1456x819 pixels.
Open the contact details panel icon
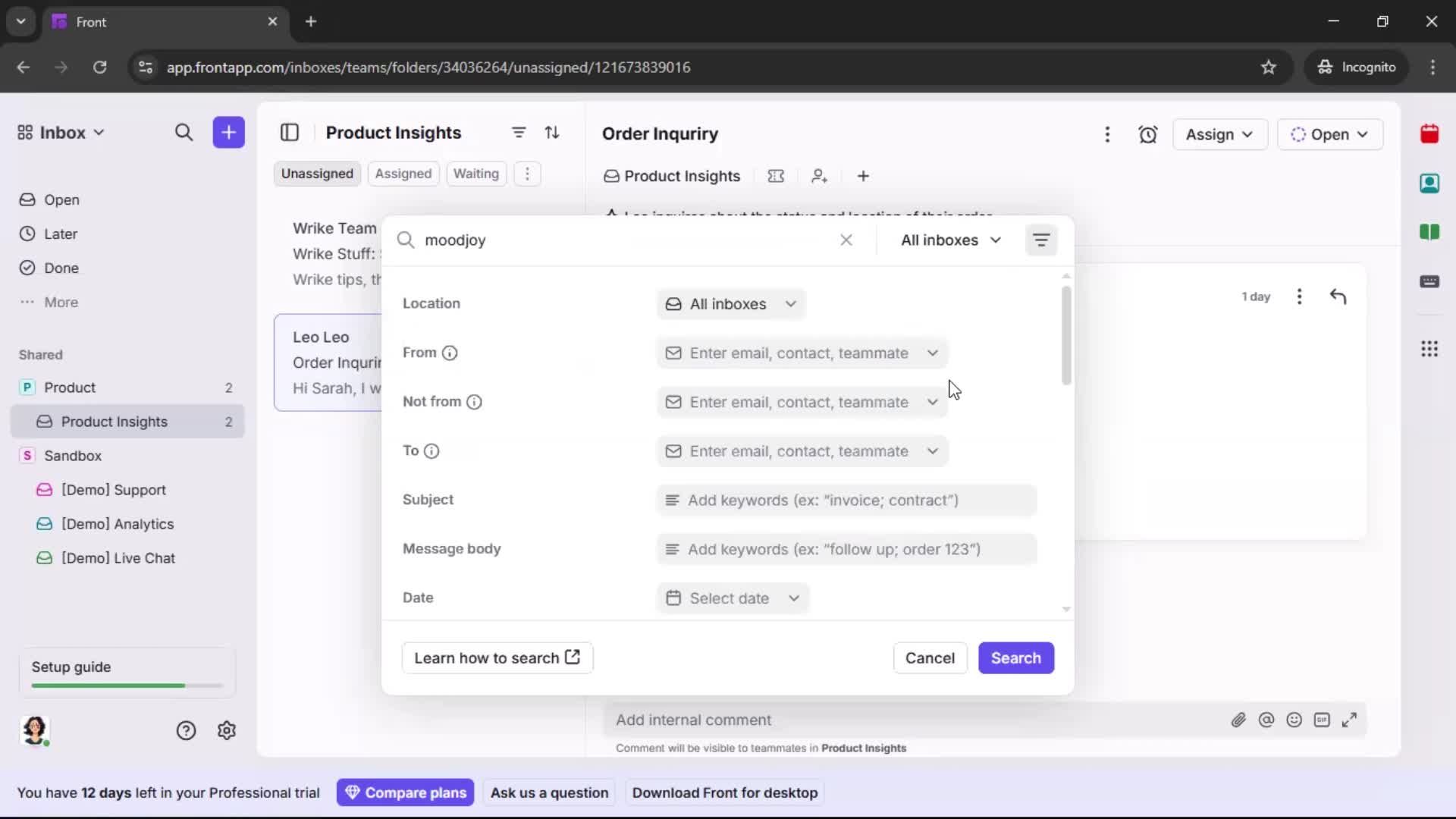pos(1430,184)
